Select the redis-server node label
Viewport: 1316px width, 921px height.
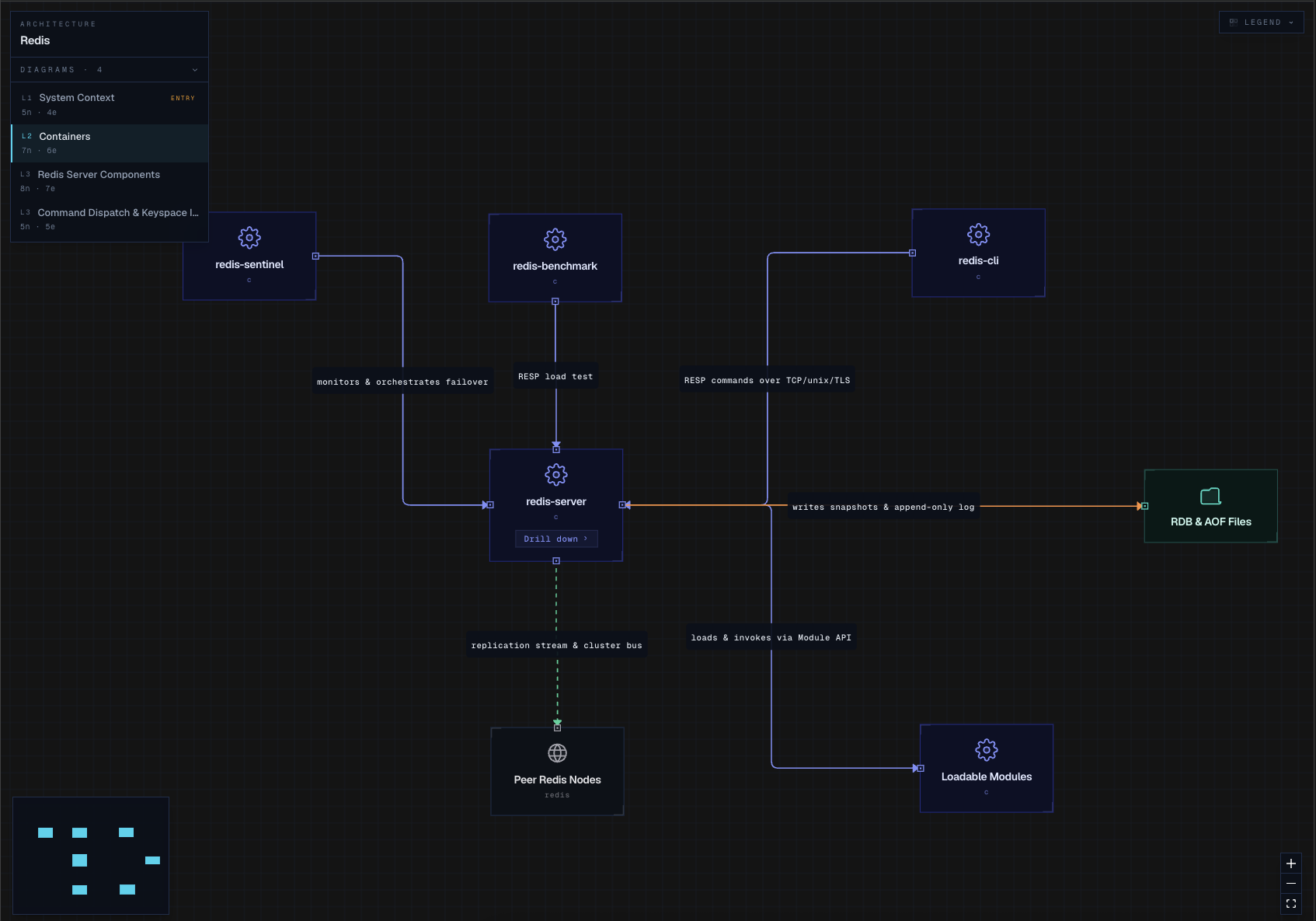tap(556, 502)
